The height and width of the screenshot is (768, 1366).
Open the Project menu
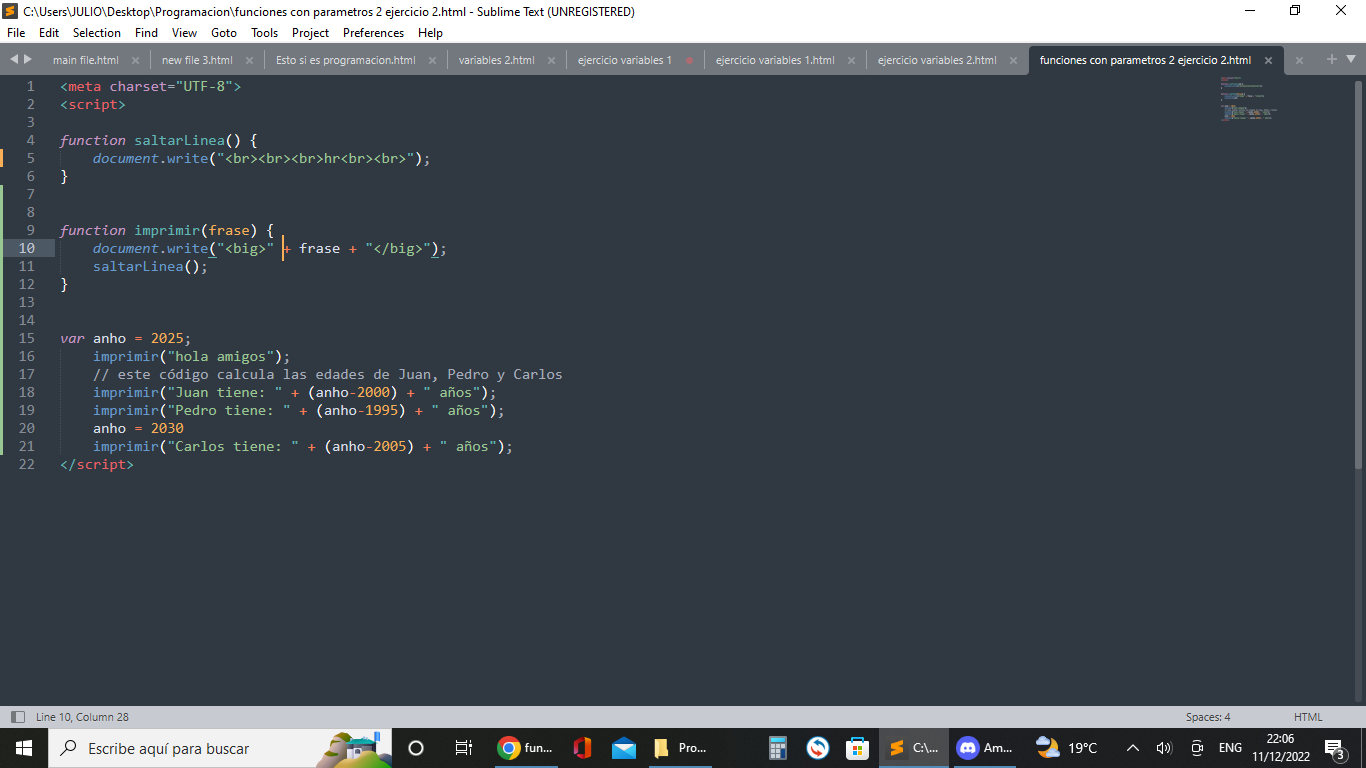pyautogui.click(x=310, y=33)
